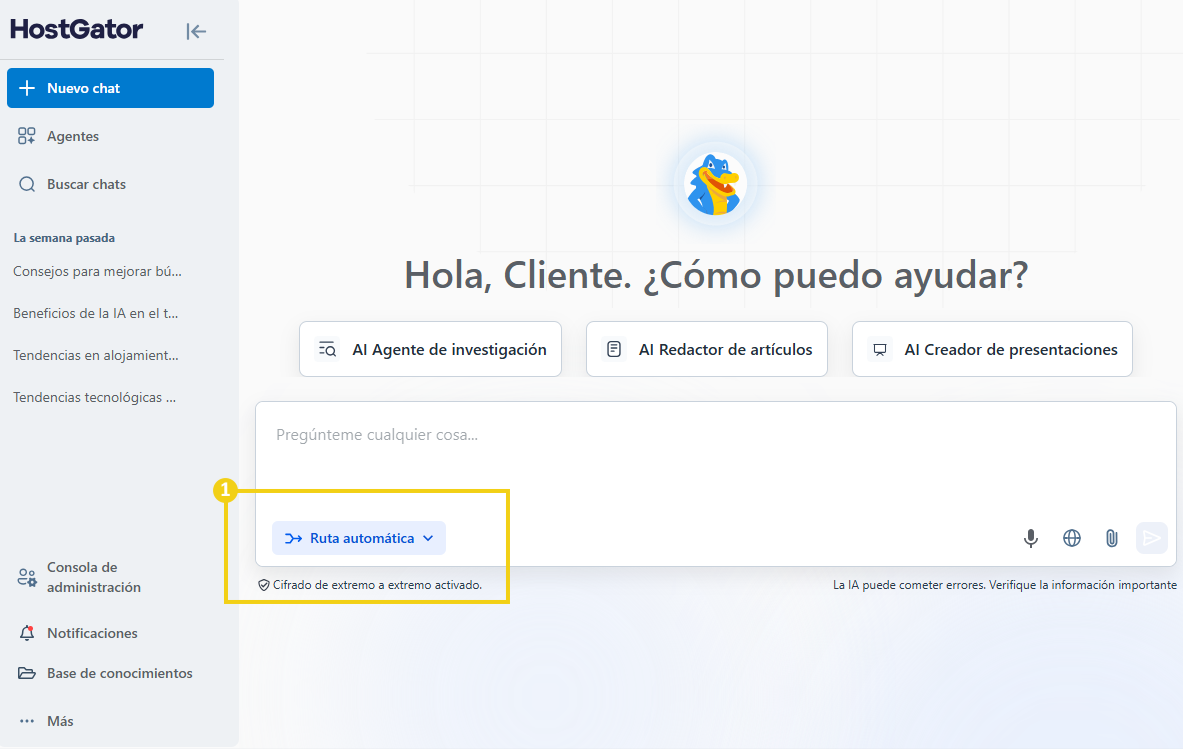Click the folder icon of Base de conocimientos

click(26, 673)
